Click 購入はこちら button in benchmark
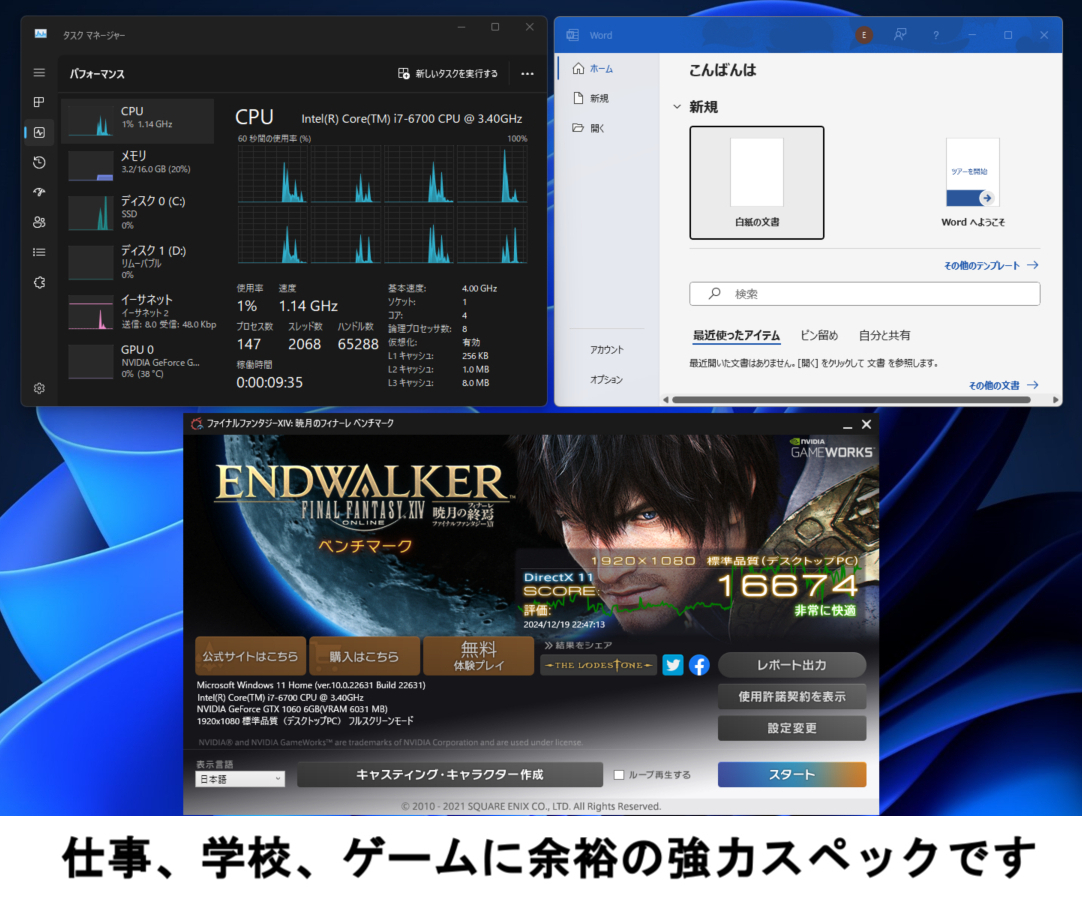Image resolution: width=1082 pixels, height=900 pixels. (364, 656)
